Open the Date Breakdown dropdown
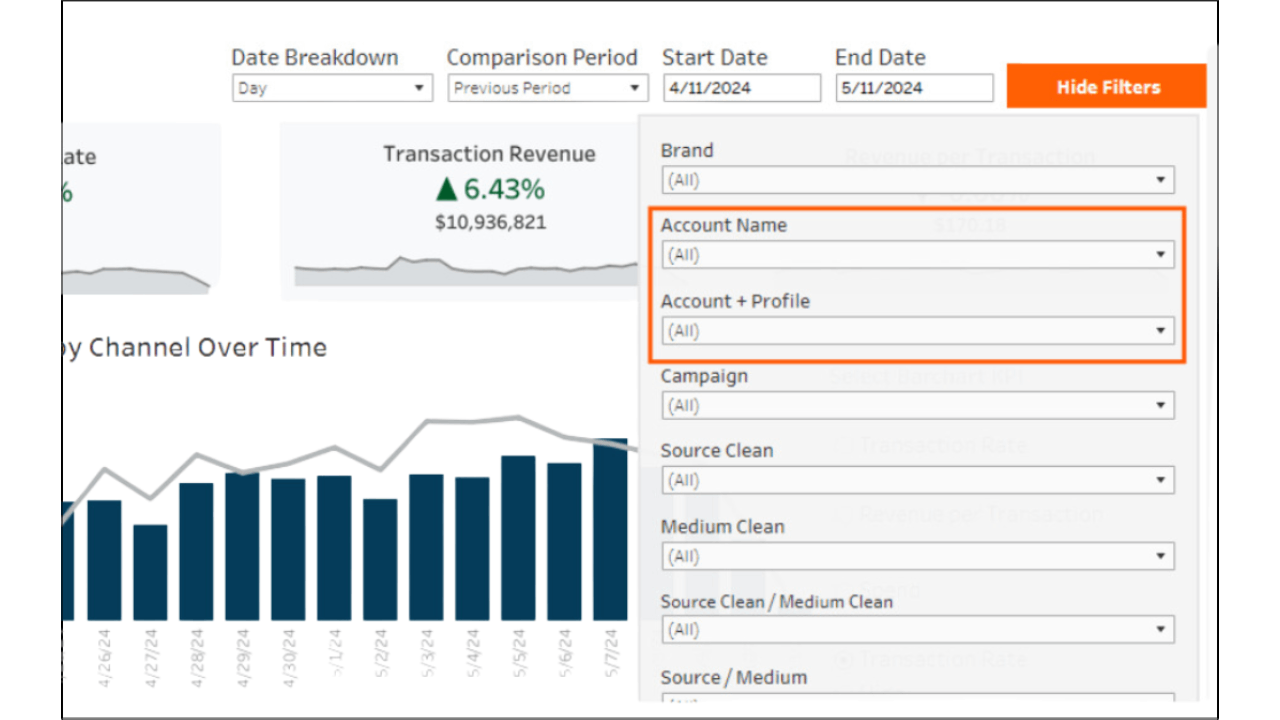The width and height of the screenshot is (1280, 720). (332, 88)
